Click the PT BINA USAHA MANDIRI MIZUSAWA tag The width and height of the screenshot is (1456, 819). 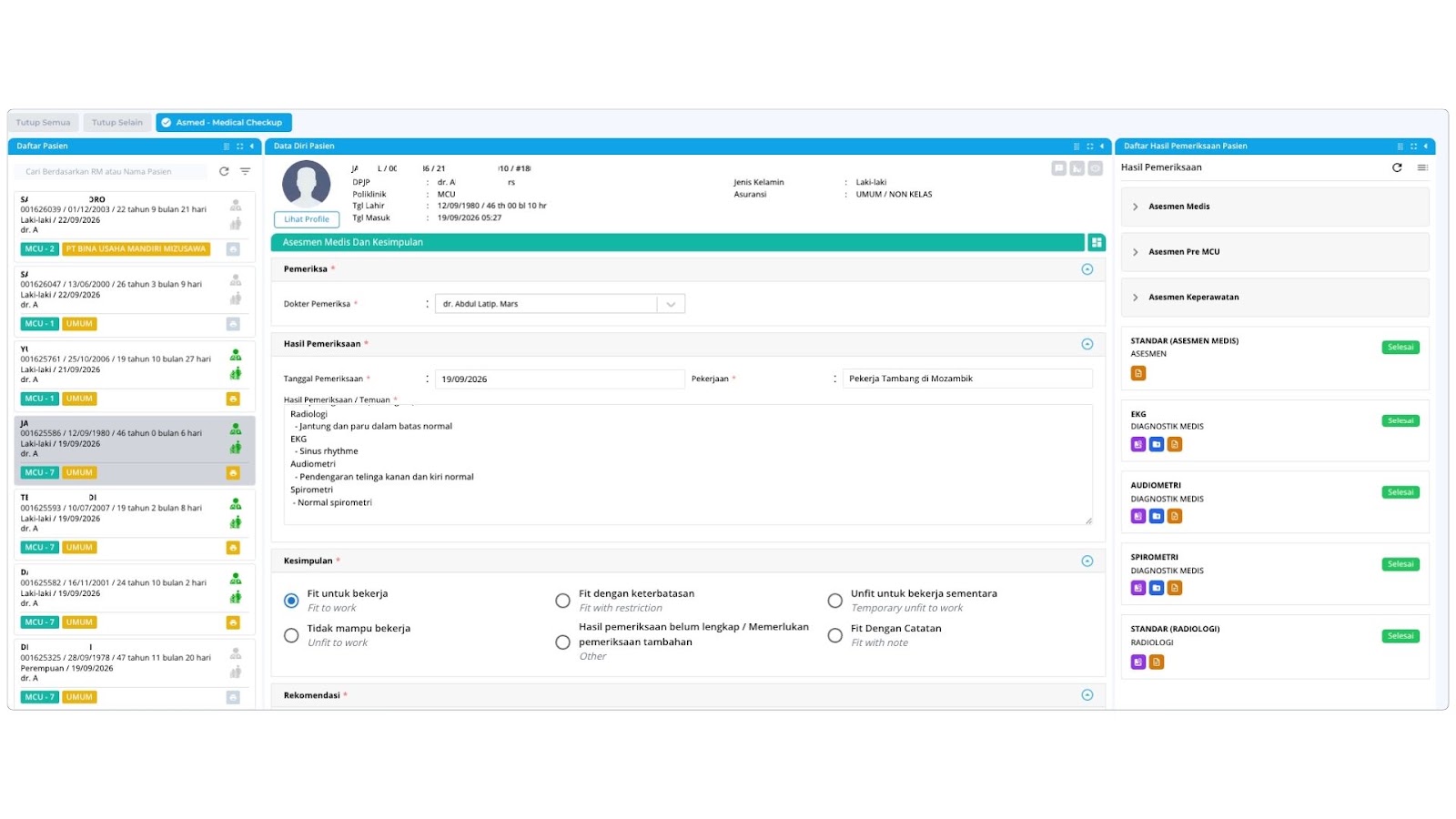pyautogui.click(x=136, y=248)
